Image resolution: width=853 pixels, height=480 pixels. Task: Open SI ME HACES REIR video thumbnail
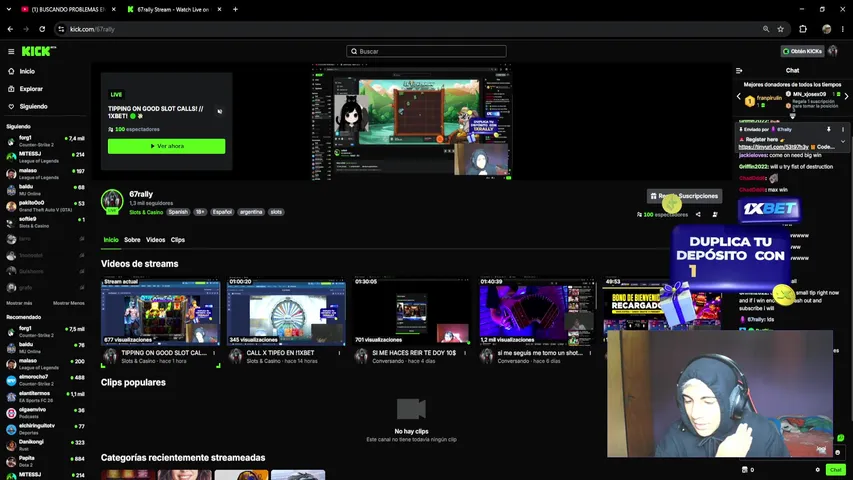[411, 312]
